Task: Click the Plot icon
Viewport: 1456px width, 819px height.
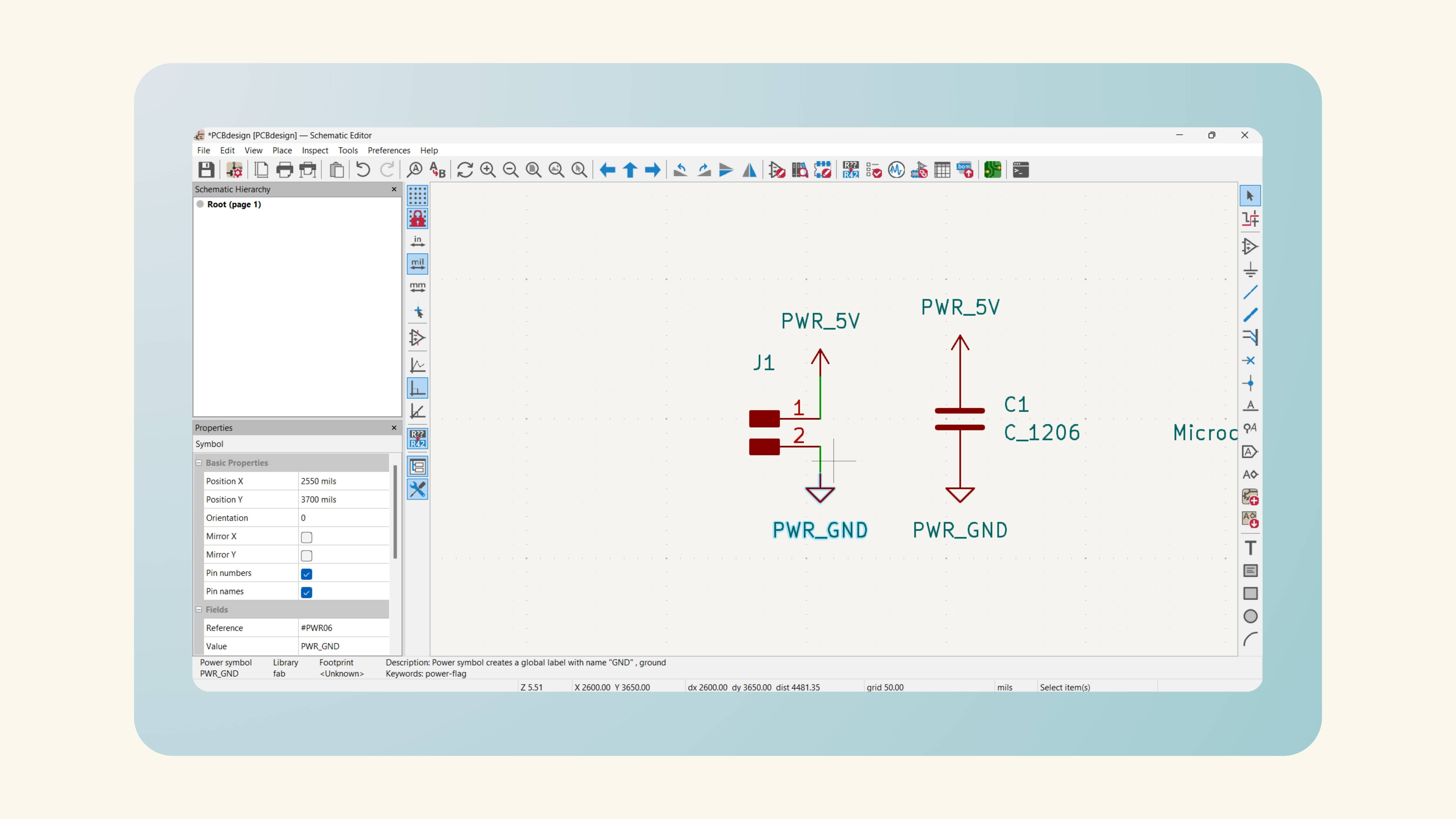Action: point(308,170)
